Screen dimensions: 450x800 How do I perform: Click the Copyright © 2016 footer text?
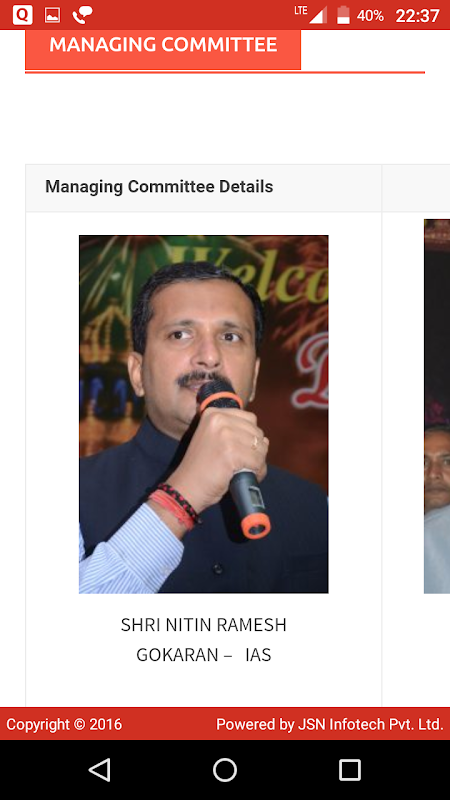64,724
